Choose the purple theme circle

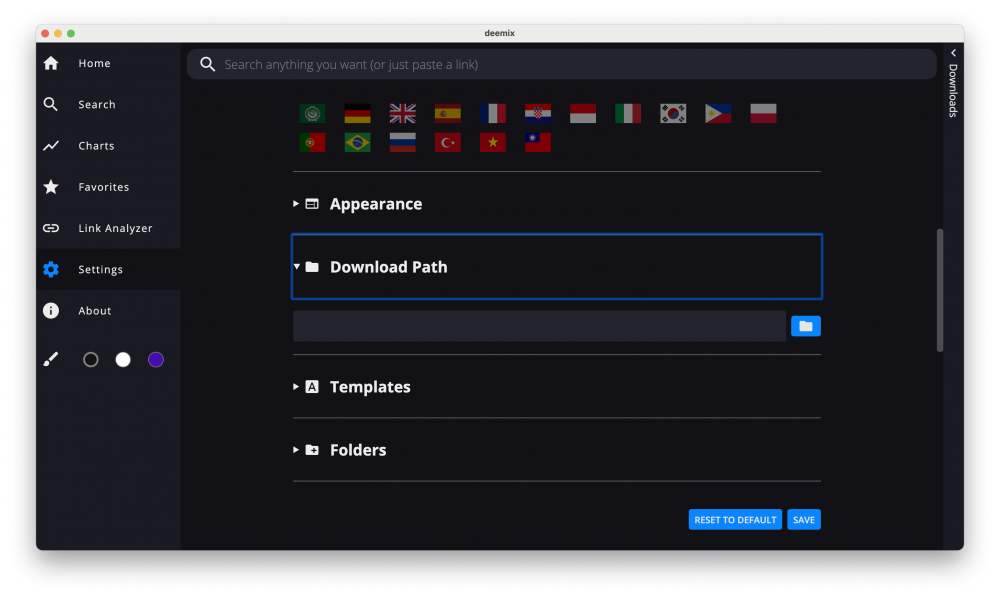pos(156,360)
